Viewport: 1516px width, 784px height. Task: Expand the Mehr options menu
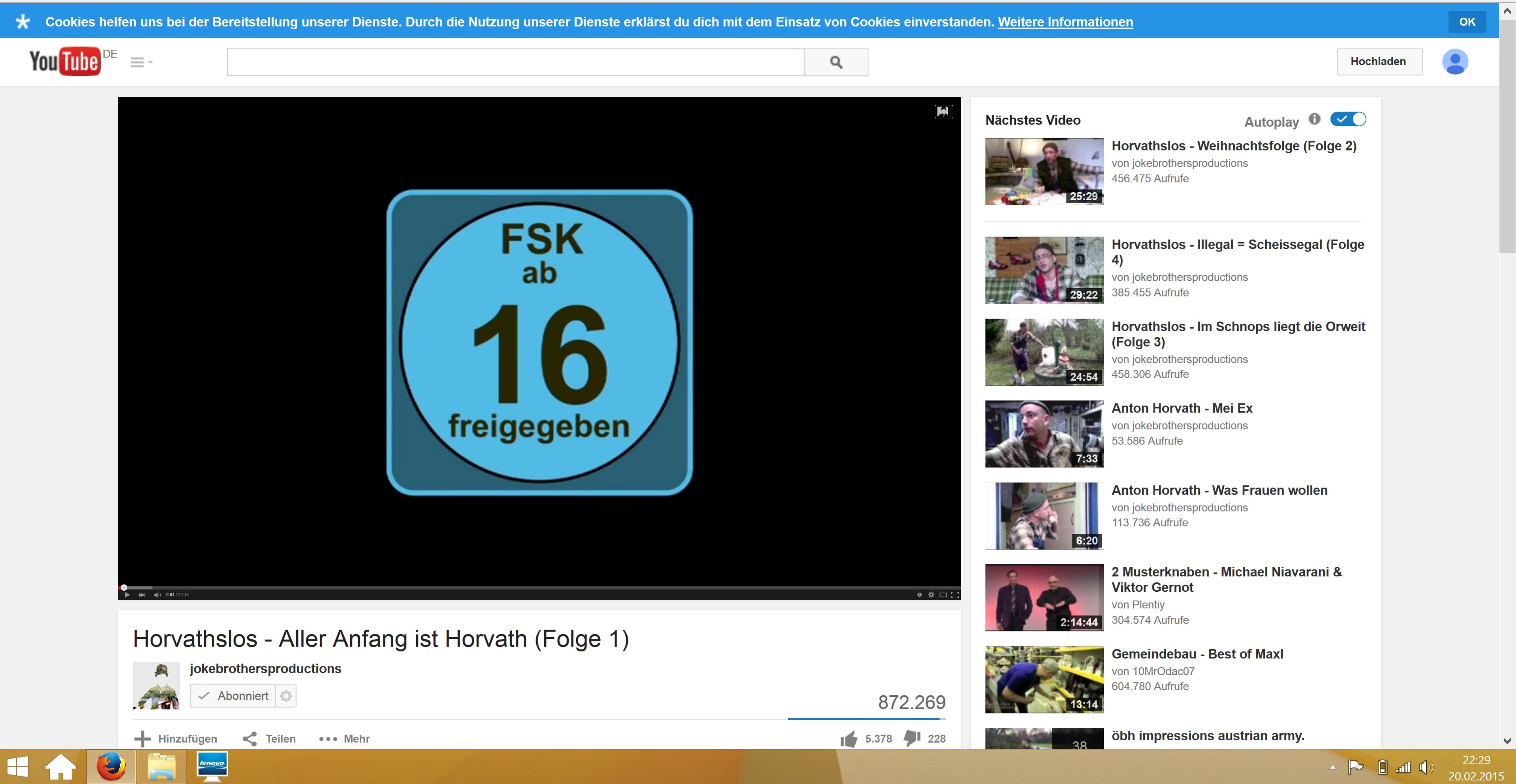(x=344, y=739)
